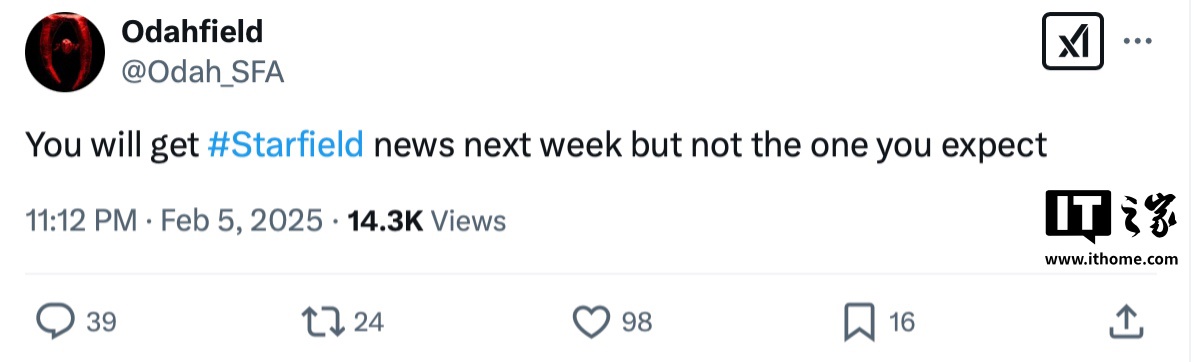The height and width of the screenshot is (362, 1202).
Task: Click the Odahfield display name
Action: pos(192,32)
